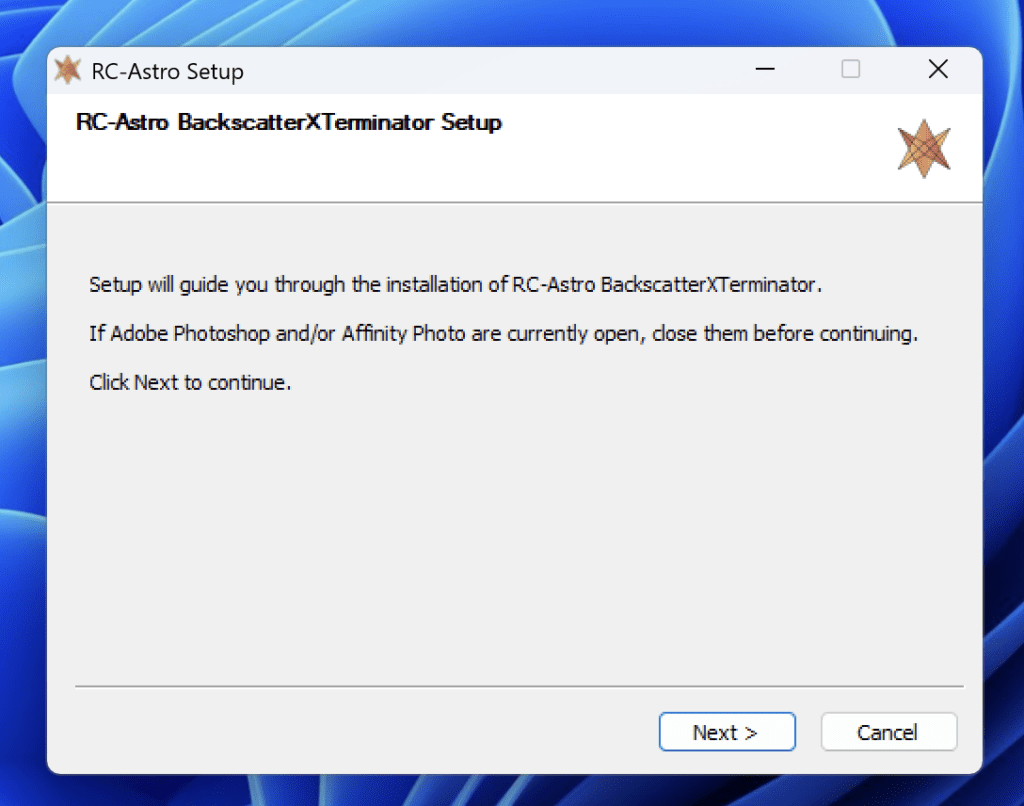Close the RC-Astro Setup window
This screenshot has width=1024, height=806.
(938, 69)
